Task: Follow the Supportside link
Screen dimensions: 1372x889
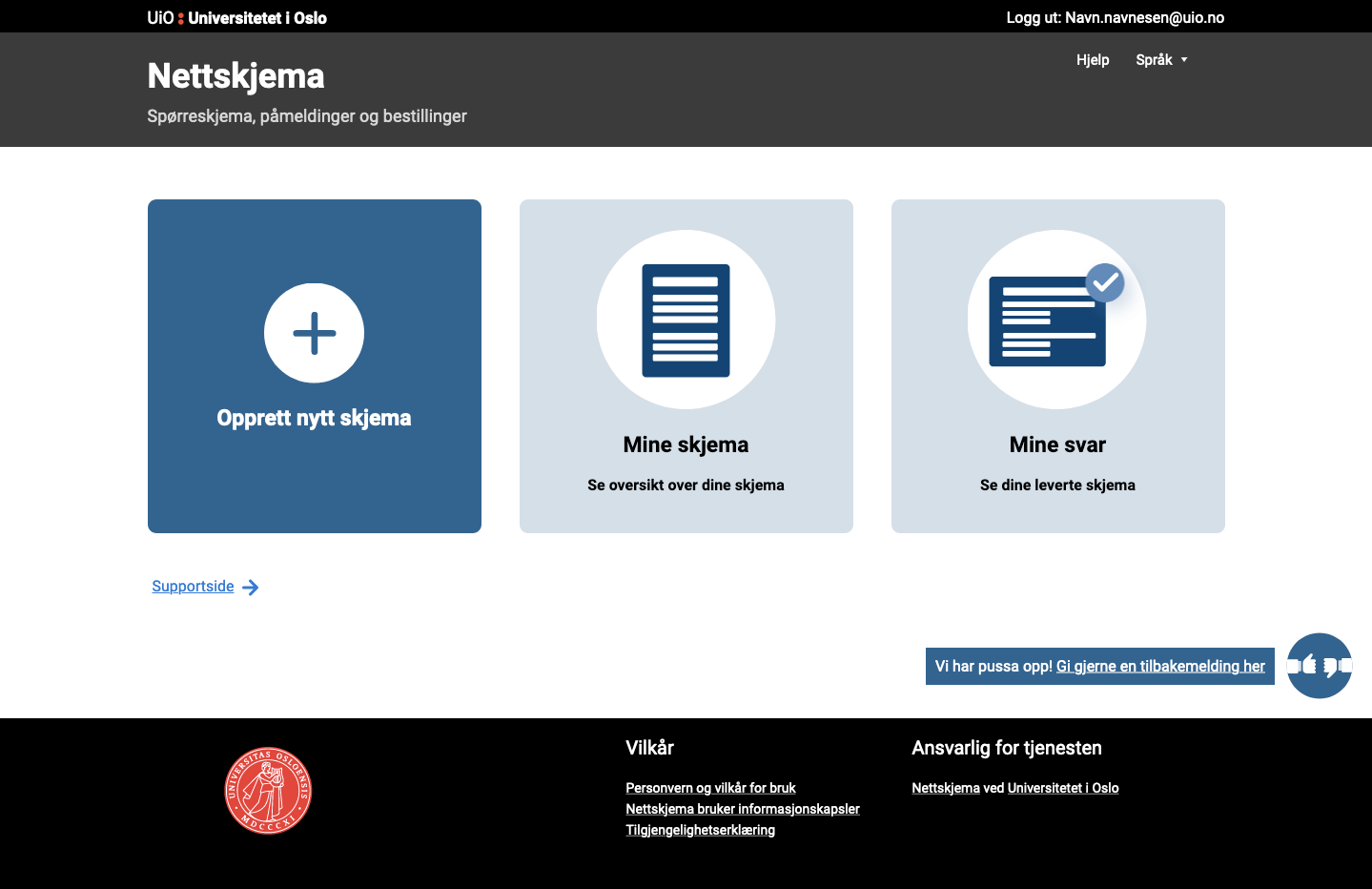Action: point(193,587)
